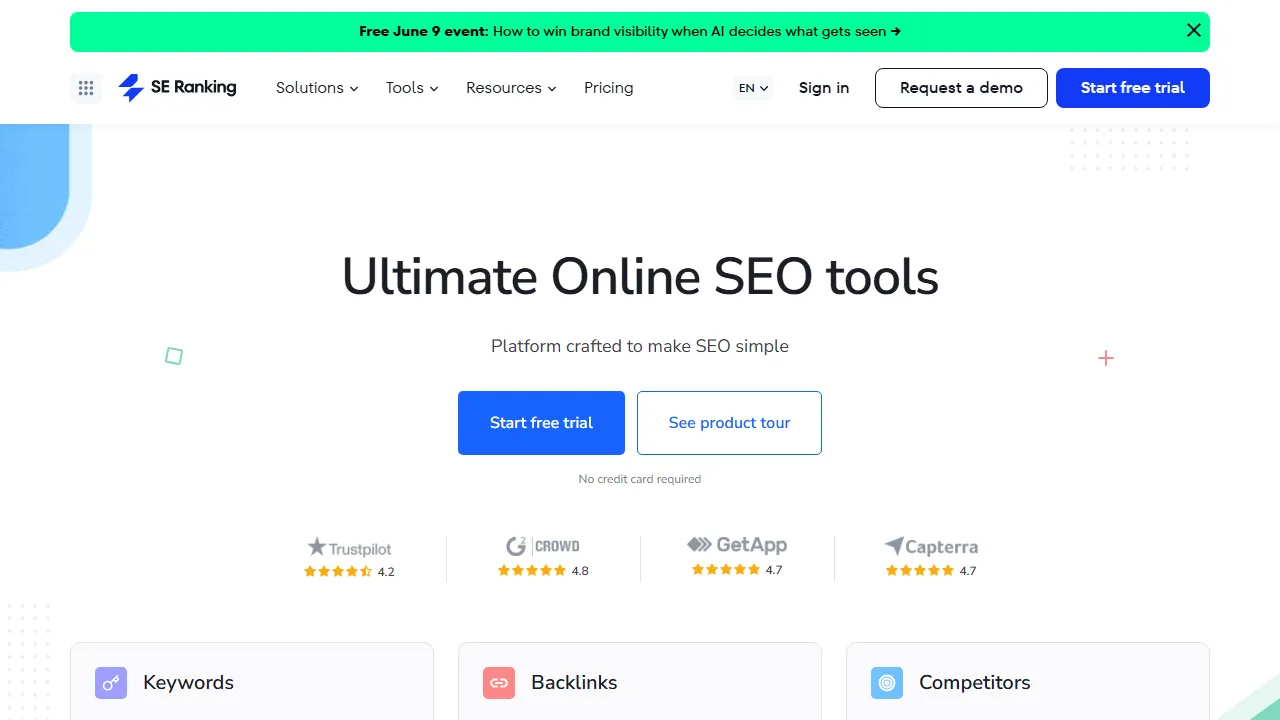Click Start free trial in header
1280x720 pixels.
(1133, 88)
